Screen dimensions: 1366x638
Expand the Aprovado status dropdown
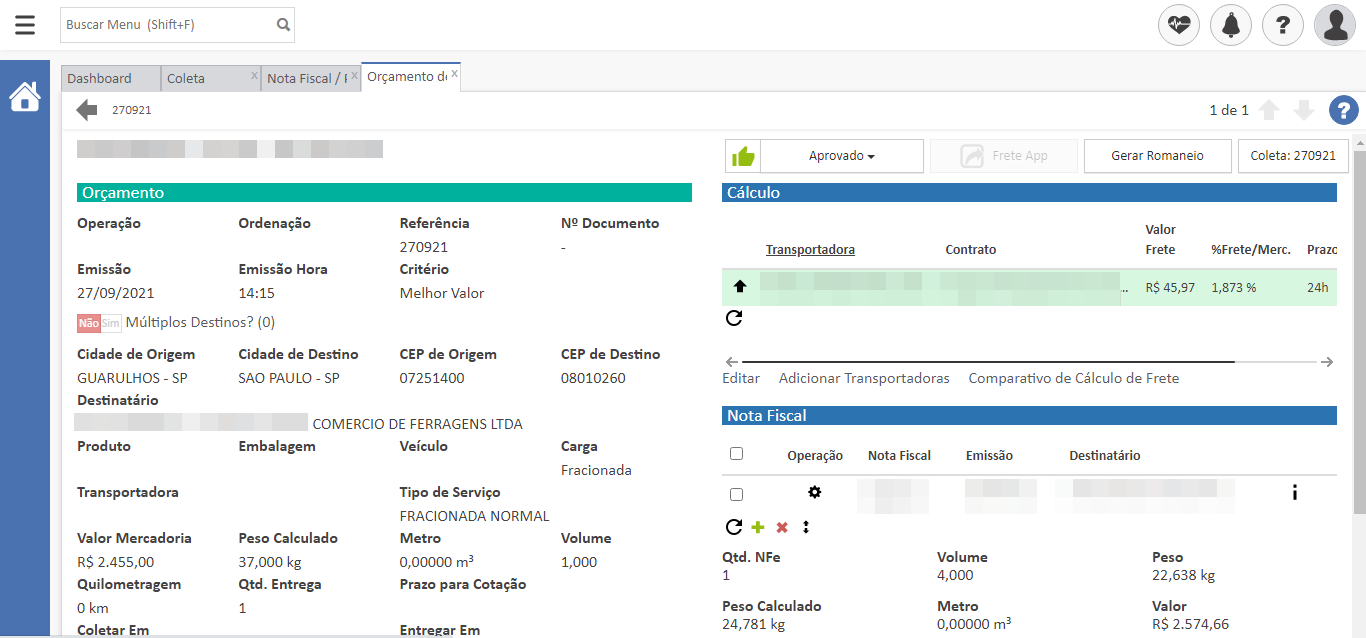click(x=841, y=156)
